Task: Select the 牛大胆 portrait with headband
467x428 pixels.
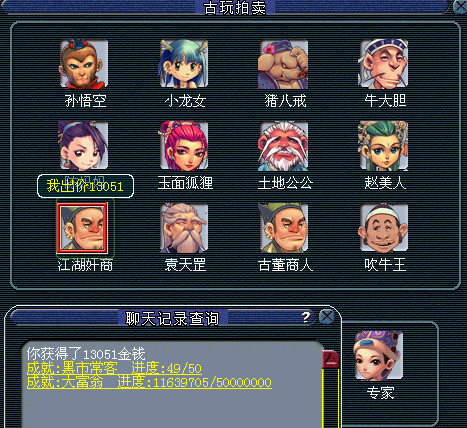Action: tap(384, 64)
